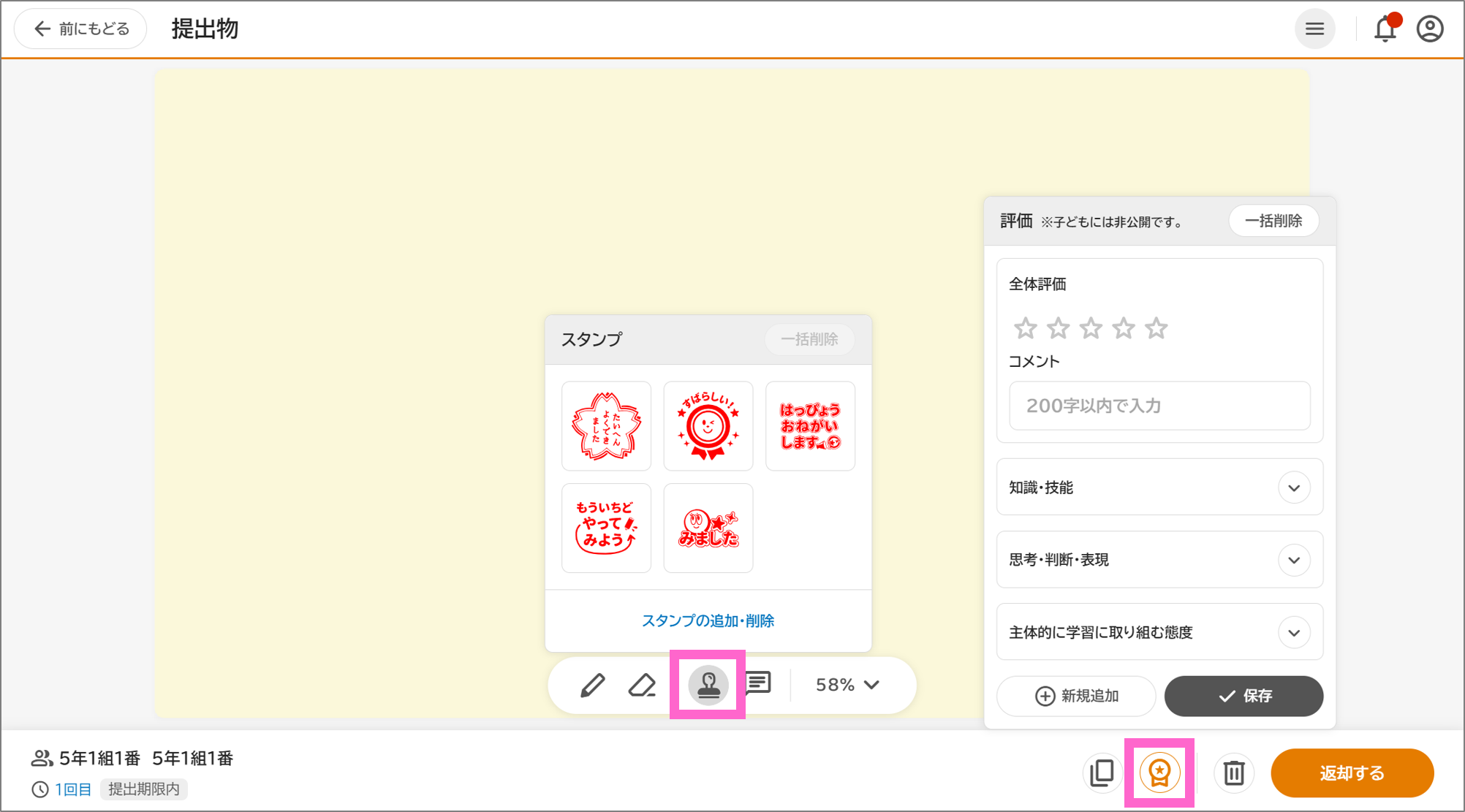Click 前にもどる to go back
The height and width of the screenshot is (812, 1465).
pos(80,28)
